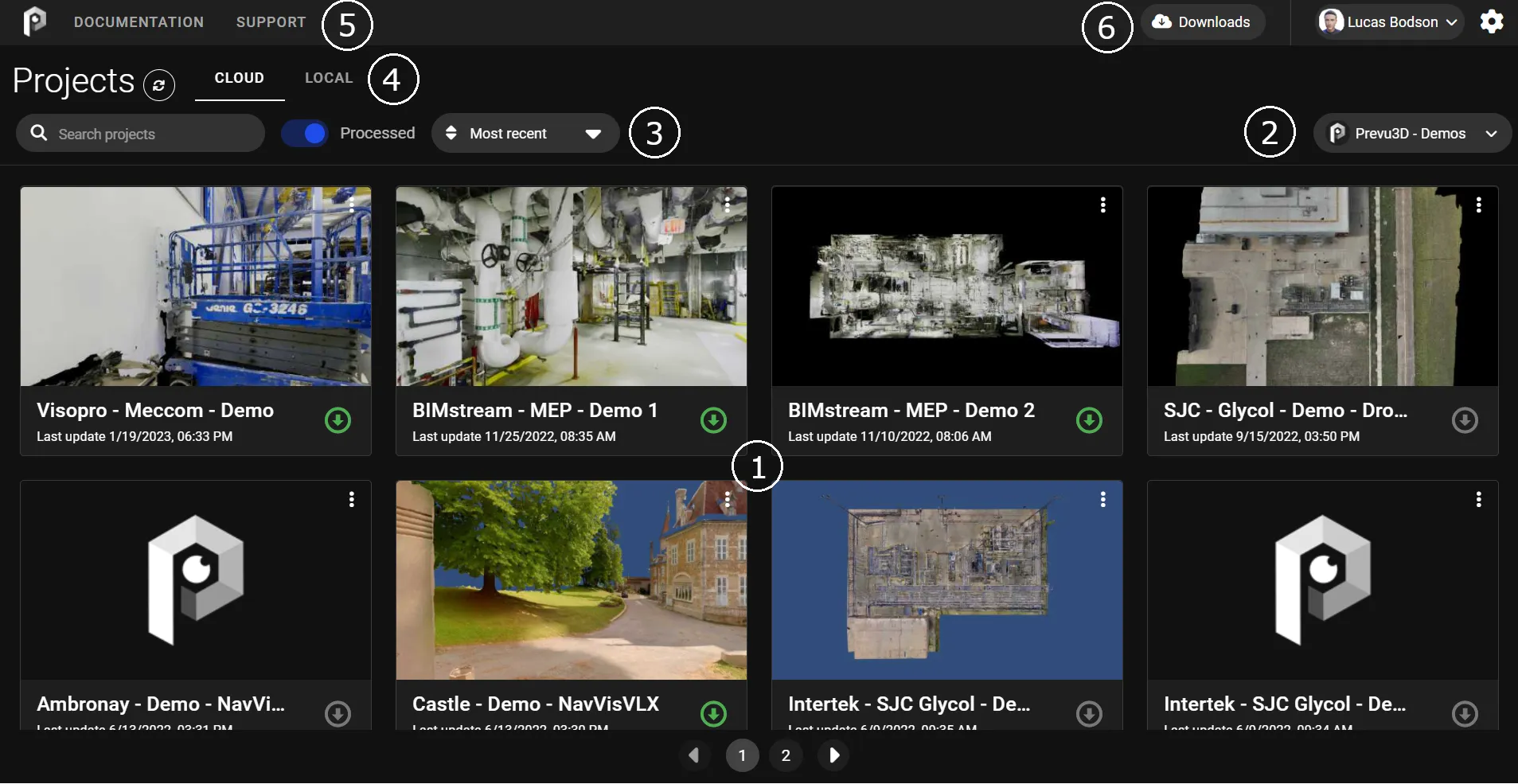The height and width of the screenshot is (784, 1518).
Task: Go to page 1
Action: pos(743,755)
